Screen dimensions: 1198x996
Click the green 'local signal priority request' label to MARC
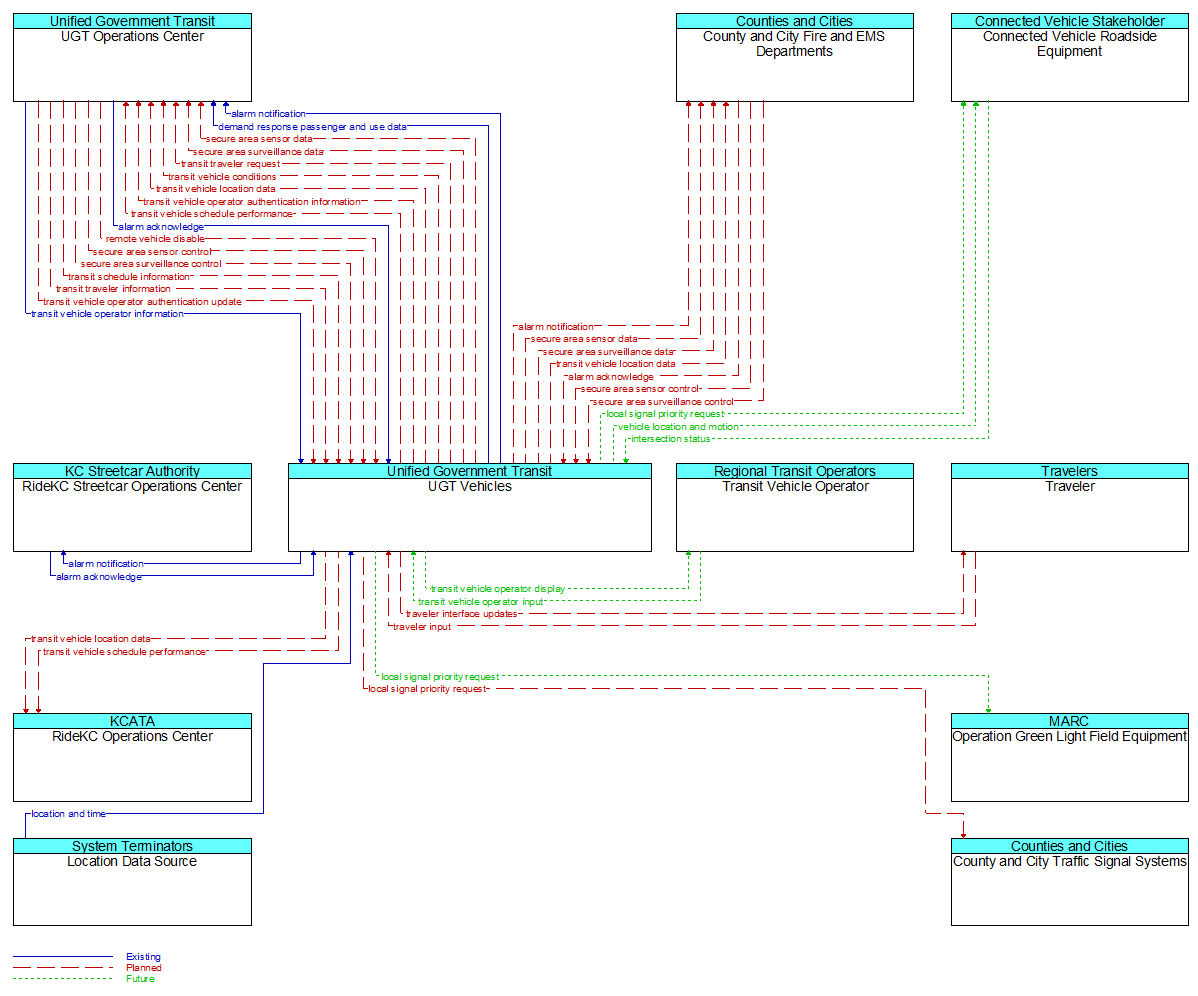tap(440, 677)
